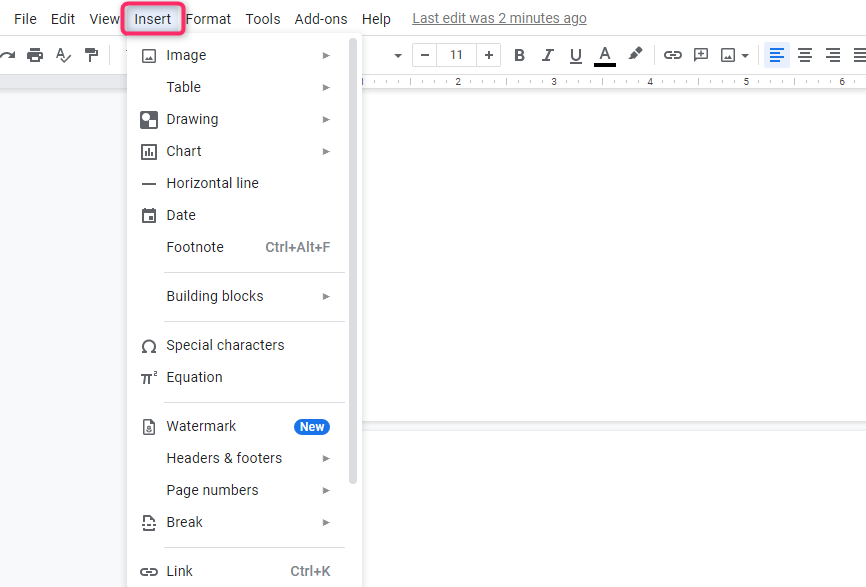Run the spell check icon
The height and width of the screenshot is (587, 866).
click(64, 55)
